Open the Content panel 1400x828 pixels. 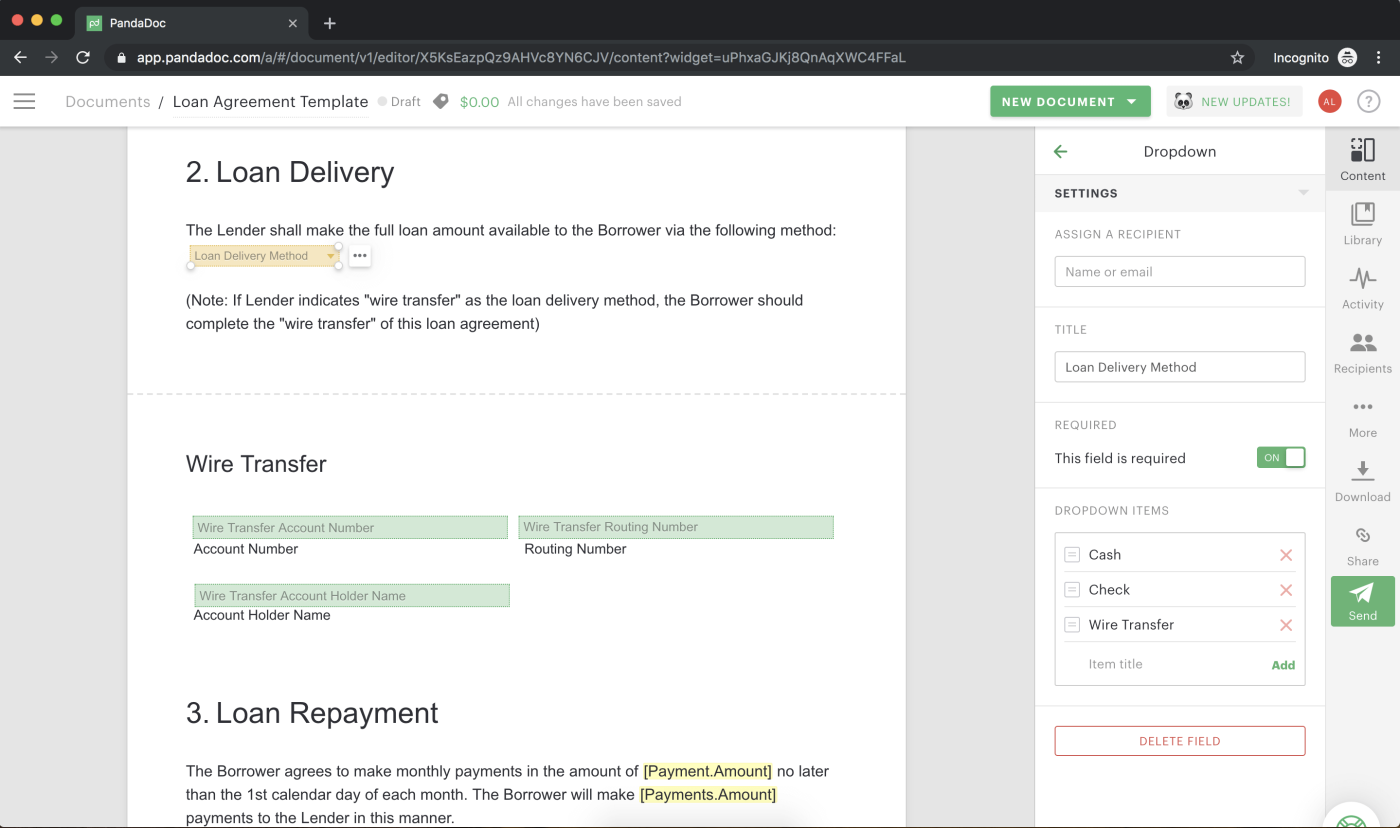tap(1362, 159)
